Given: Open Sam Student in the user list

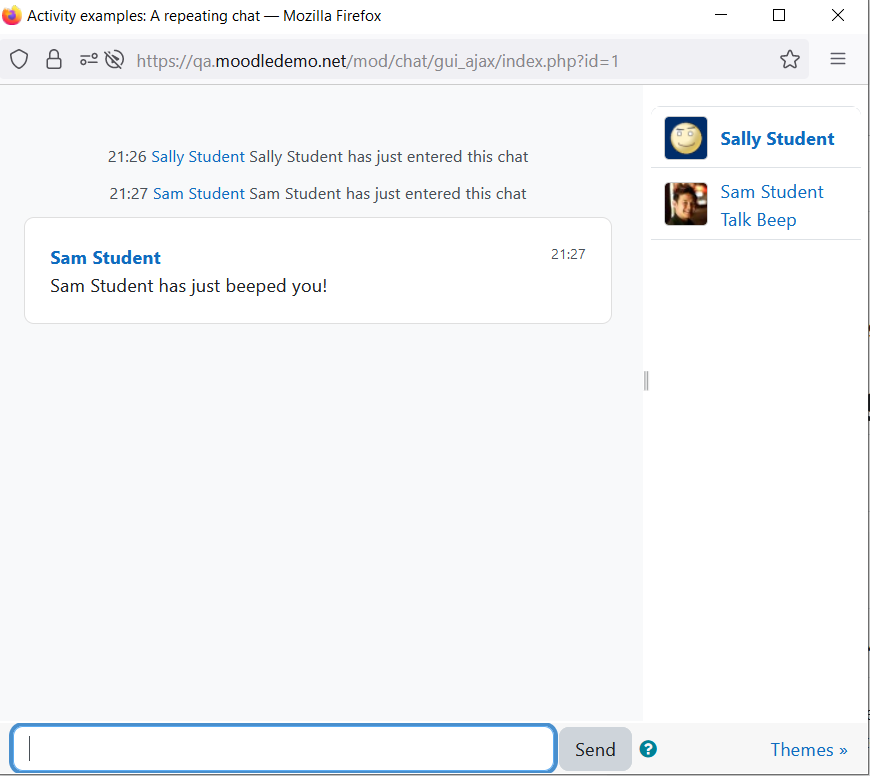Looking at the screenshot, I should 772,191.
